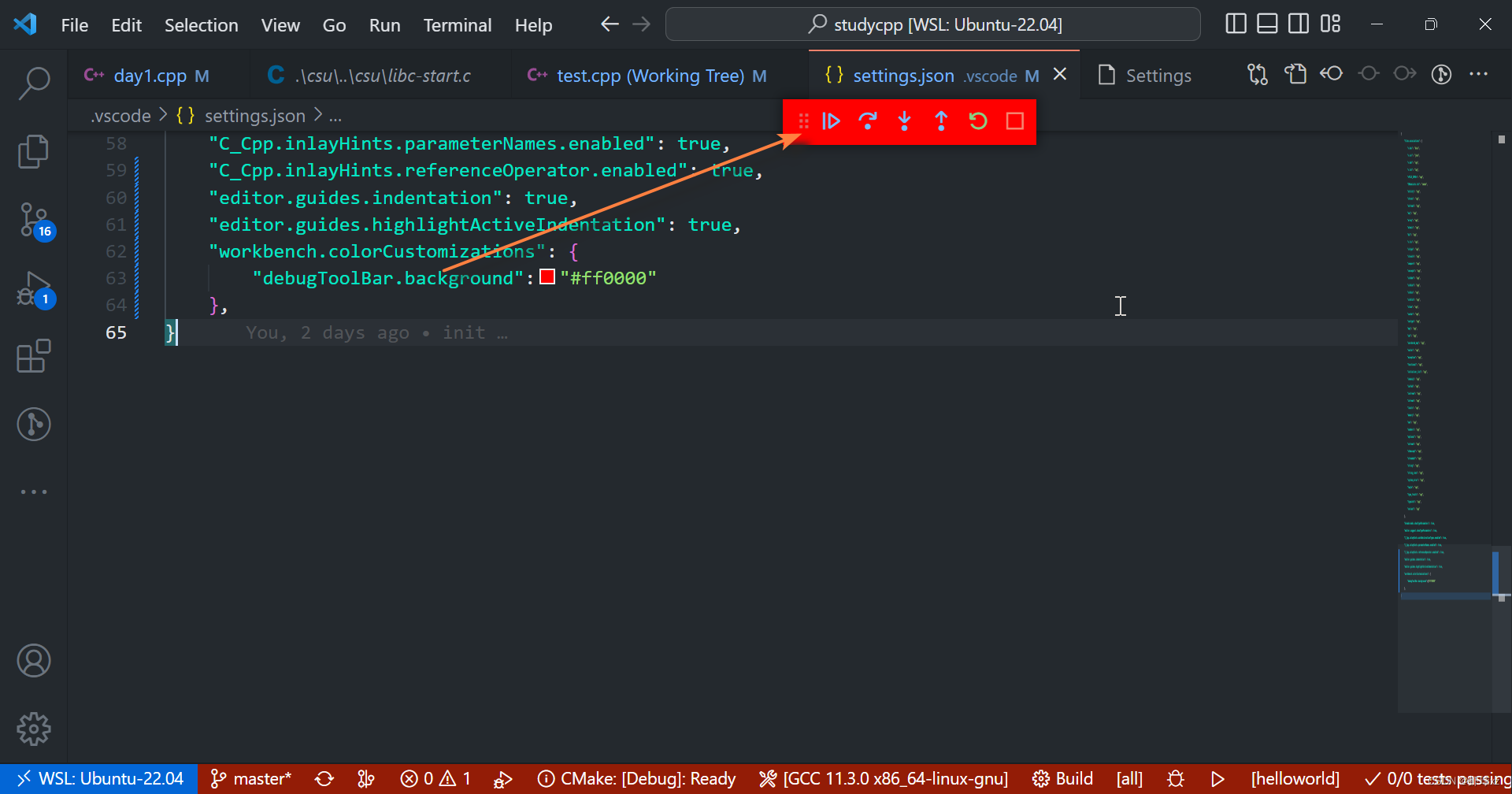Screen dimensions: 1512x794
Task: Open the Git Graph activity bar icon
Action: tap(34, 424)
